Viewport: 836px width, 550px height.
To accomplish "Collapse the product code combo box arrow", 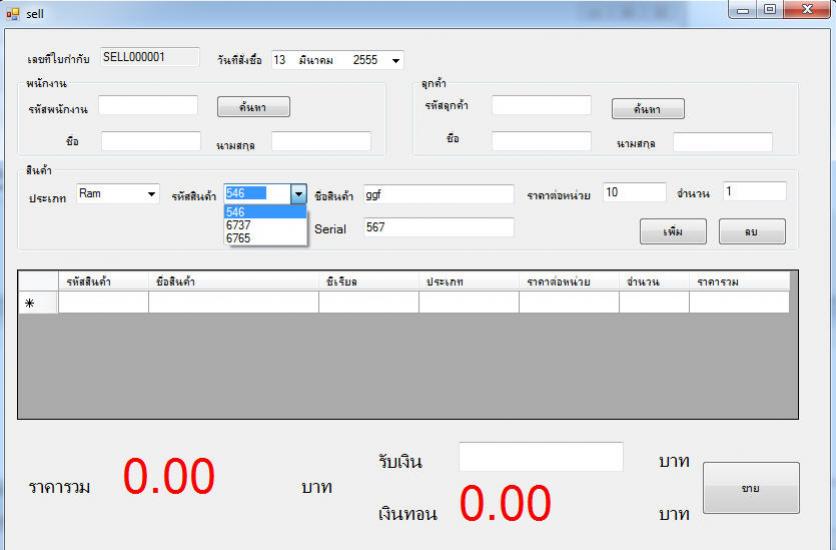I will pos(299,194).
